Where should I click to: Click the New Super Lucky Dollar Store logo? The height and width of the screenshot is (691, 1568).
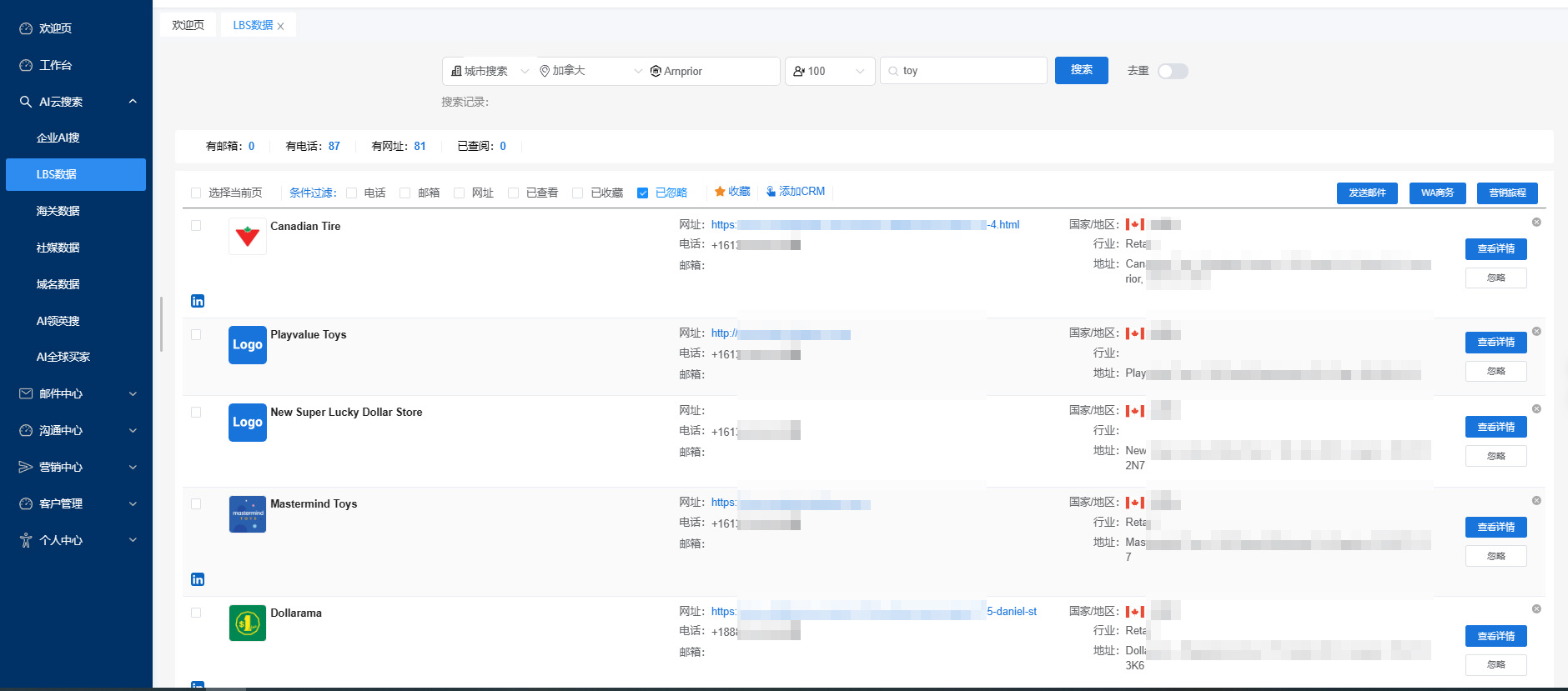coord(248,423)
